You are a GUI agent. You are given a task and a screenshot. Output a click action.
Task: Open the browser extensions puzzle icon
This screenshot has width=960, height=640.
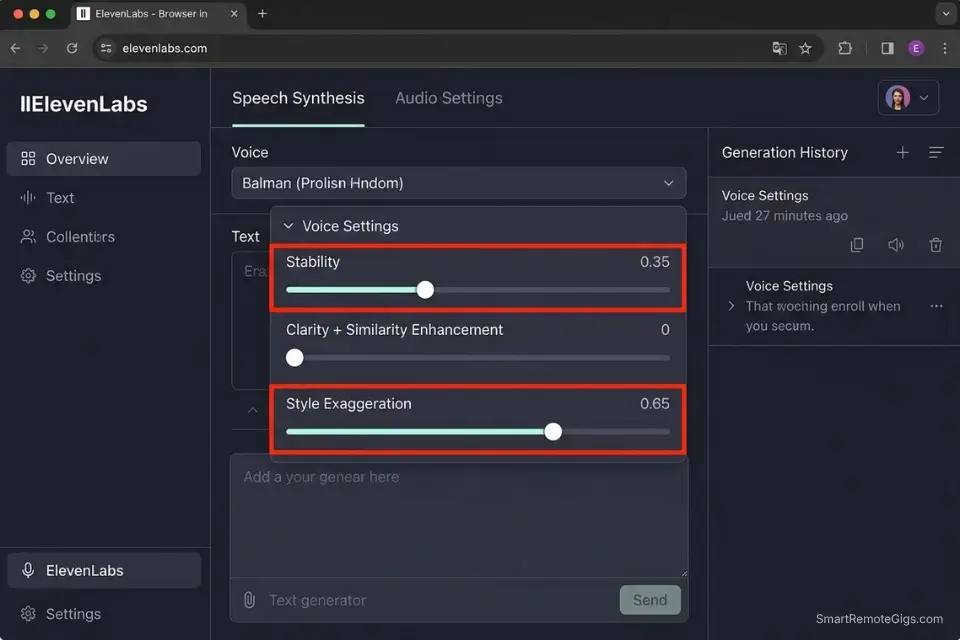pos(845,48)
